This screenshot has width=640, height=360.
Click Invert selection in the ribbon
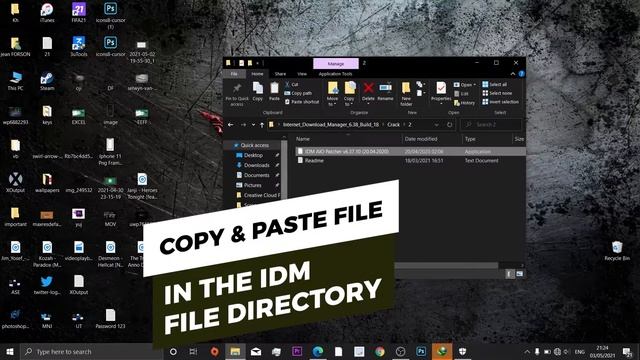(501, 102)
